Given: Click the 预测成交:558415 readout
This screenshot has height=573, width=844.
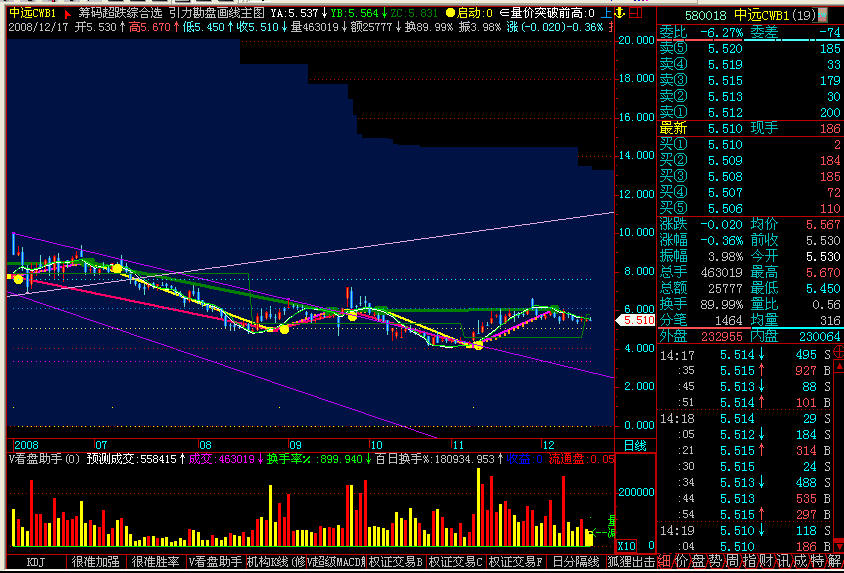Looking at the screenshot, I should 132,459.
